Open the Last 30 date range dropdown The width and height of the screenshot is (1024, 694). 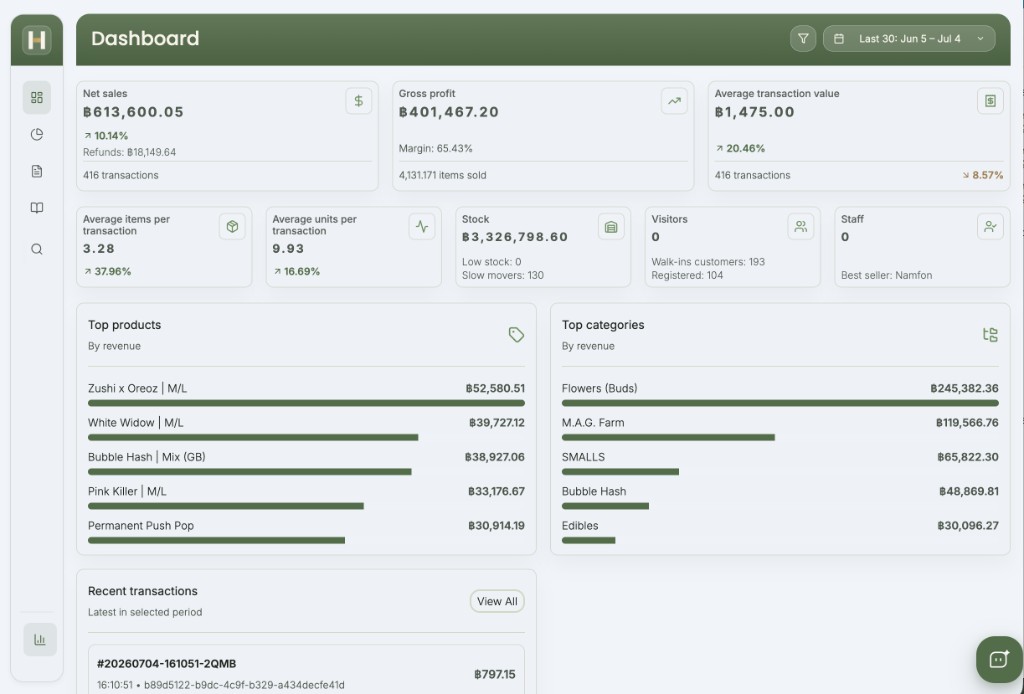coord(909,39)
